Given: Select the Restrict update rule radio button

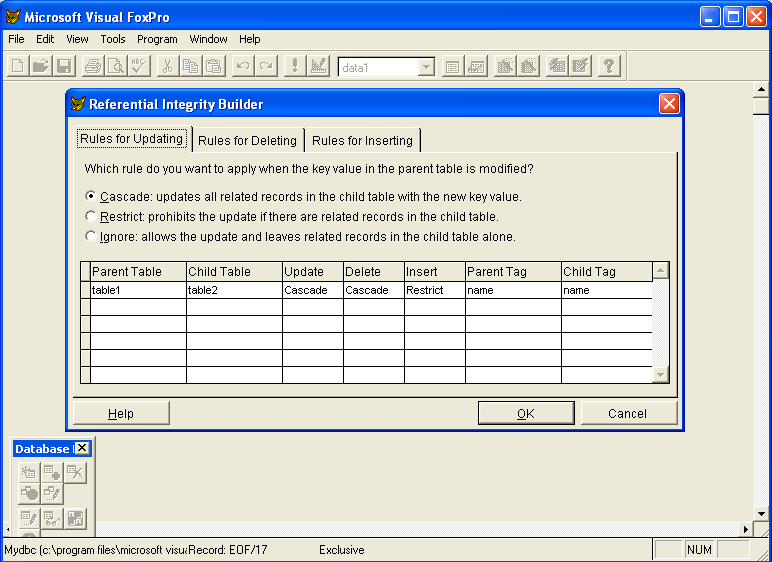Looking at the screenshot, I should pyautogui.click(x=91, y=216).
